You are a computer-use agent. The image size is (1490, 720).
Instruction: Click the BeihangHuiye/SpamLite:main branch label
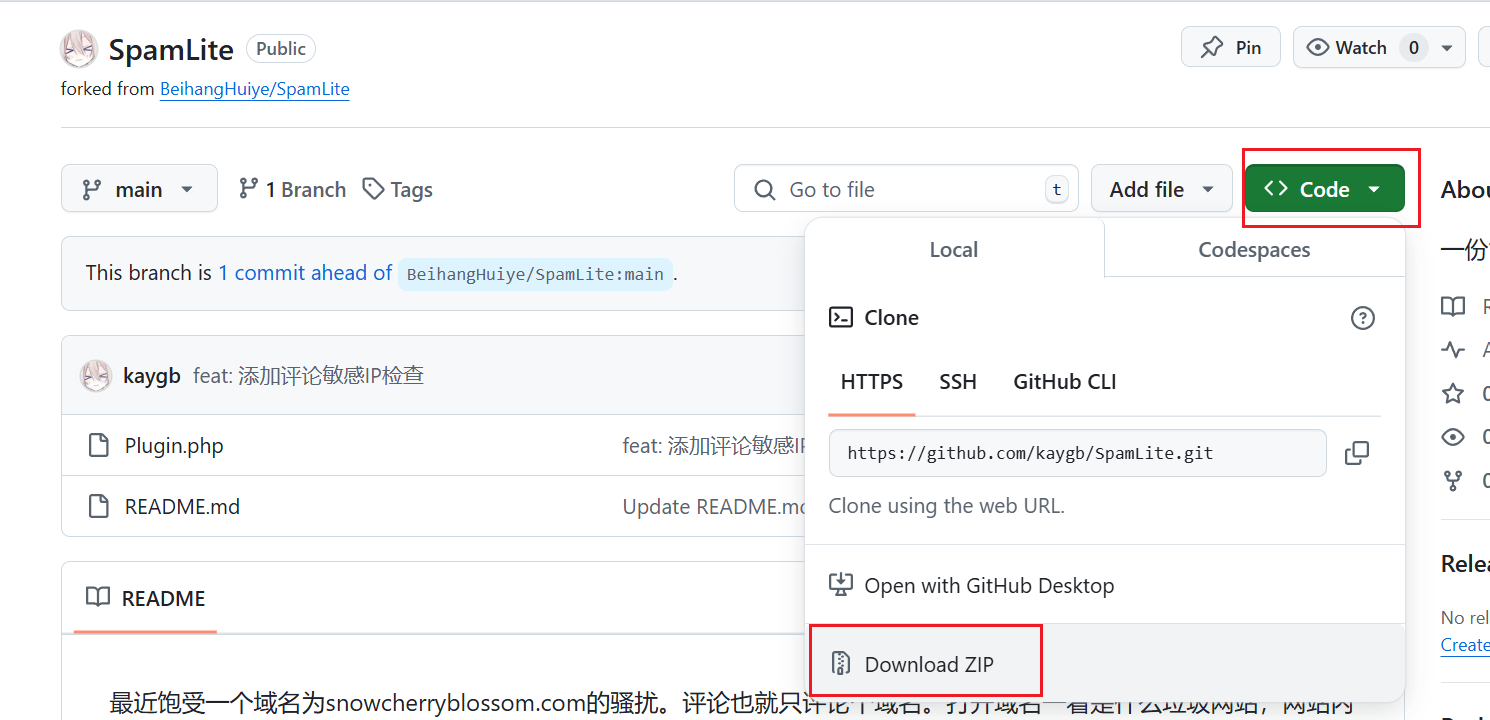click(x=535, y=274)
